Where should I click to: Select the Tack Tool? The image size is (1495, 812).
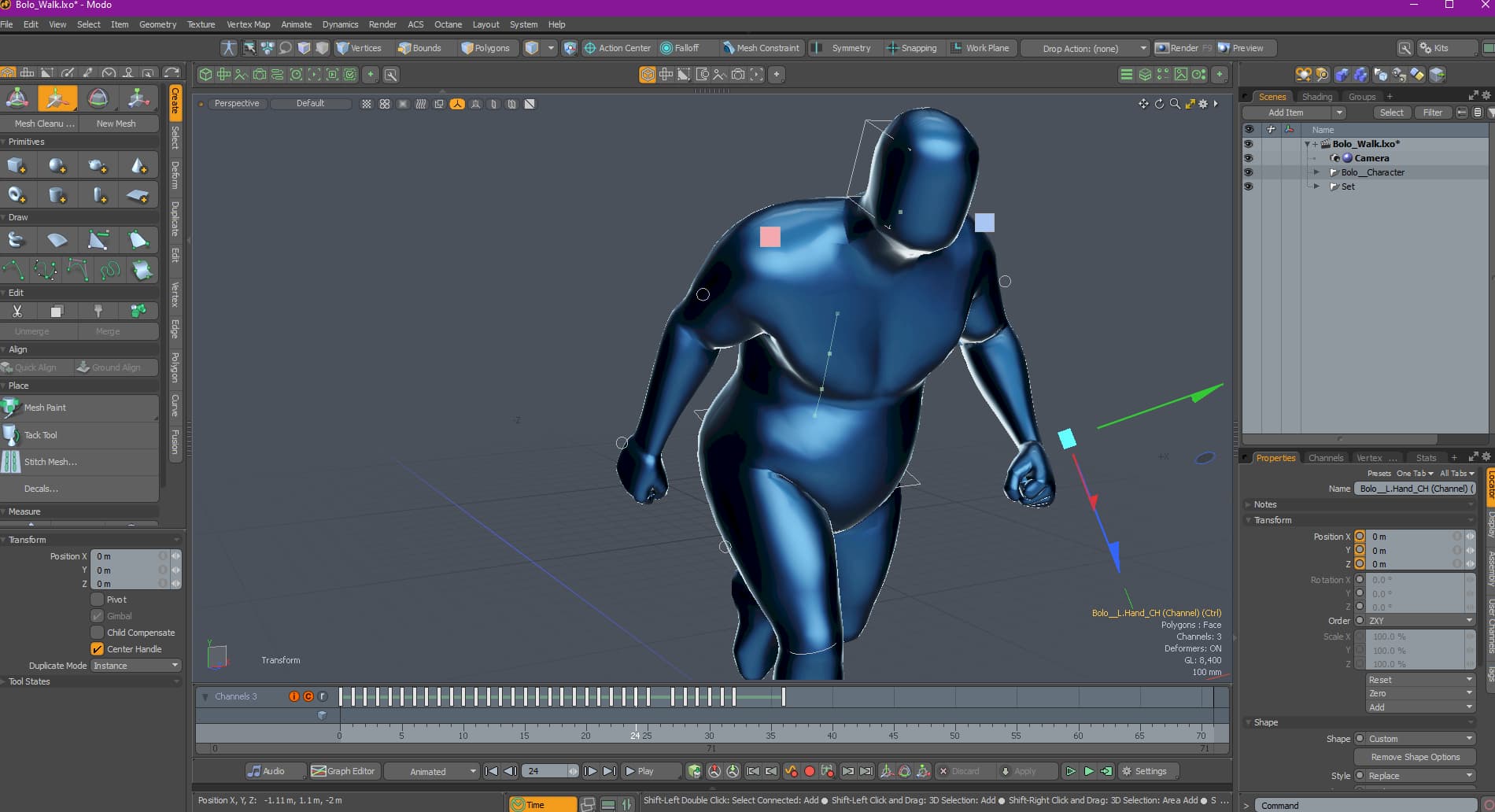point(79,435)
